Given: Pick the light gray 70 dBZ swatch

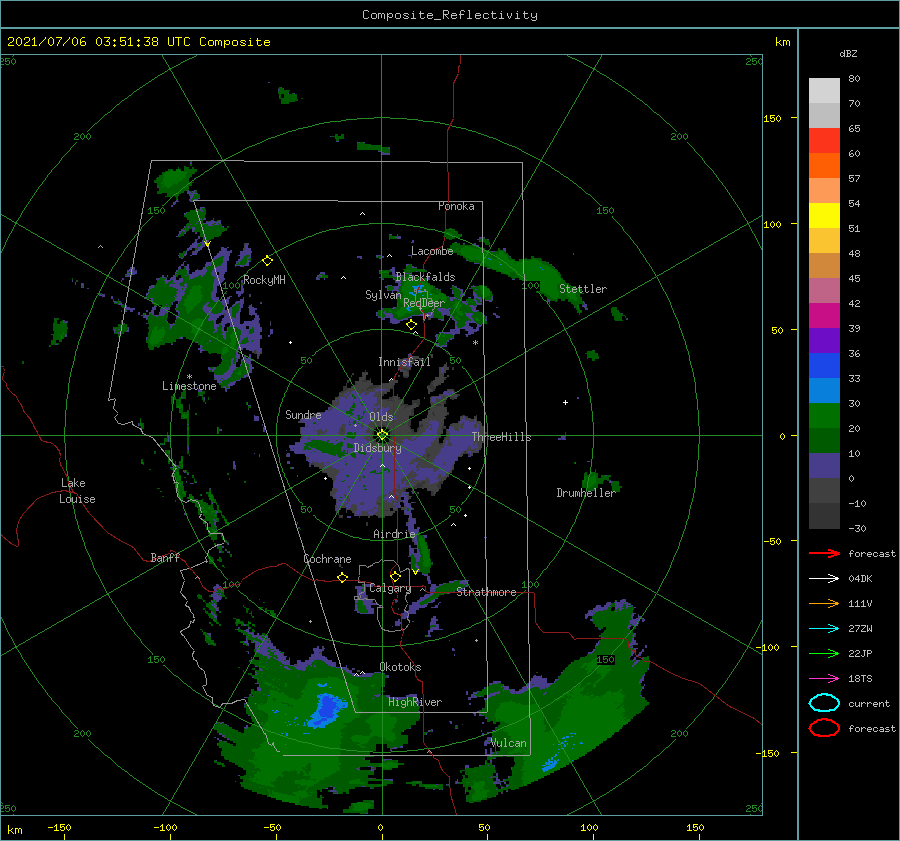Looking at the screenshot, I should (824, 91).
